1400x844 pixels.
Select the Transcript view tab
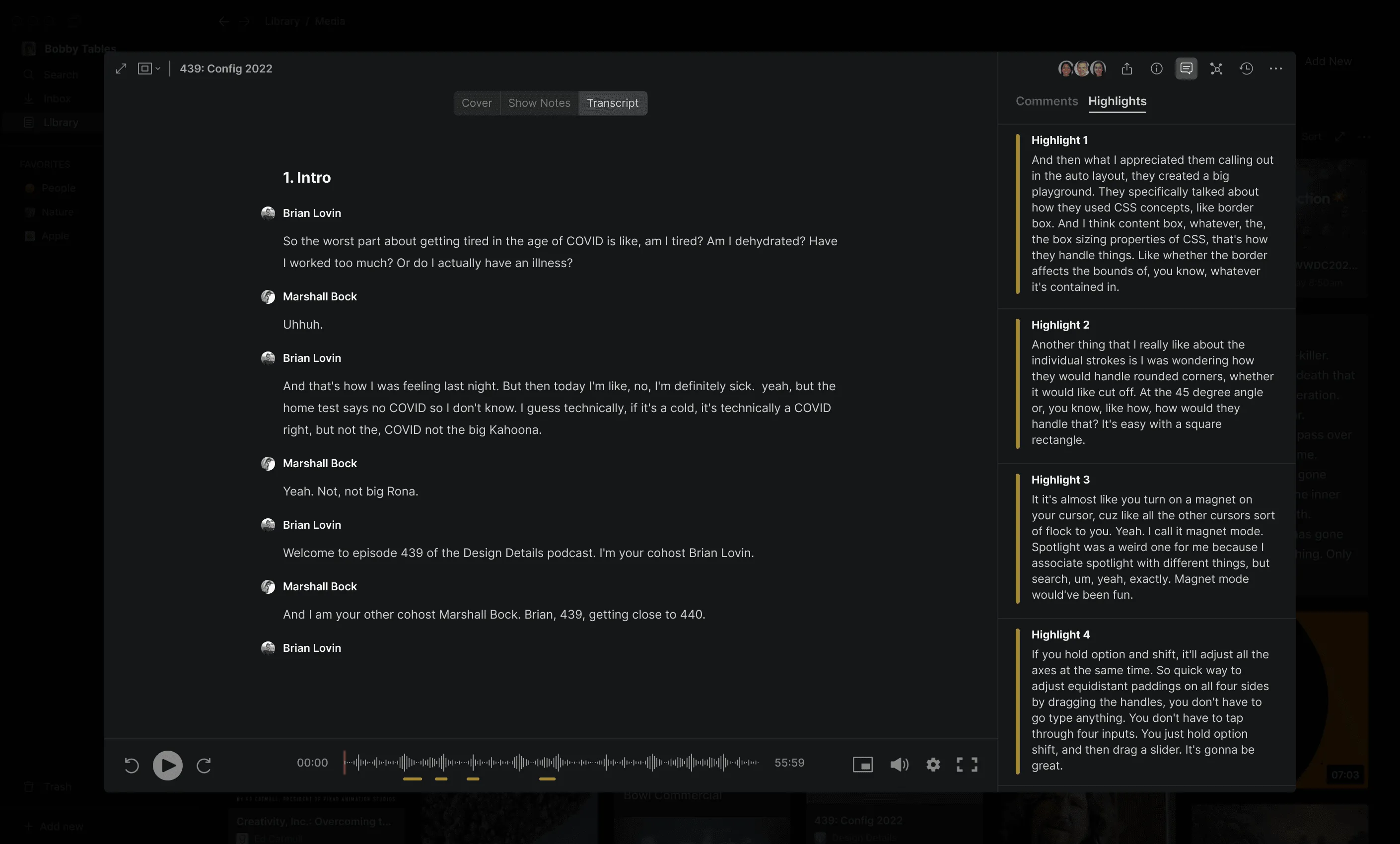[x=613, y=103]
